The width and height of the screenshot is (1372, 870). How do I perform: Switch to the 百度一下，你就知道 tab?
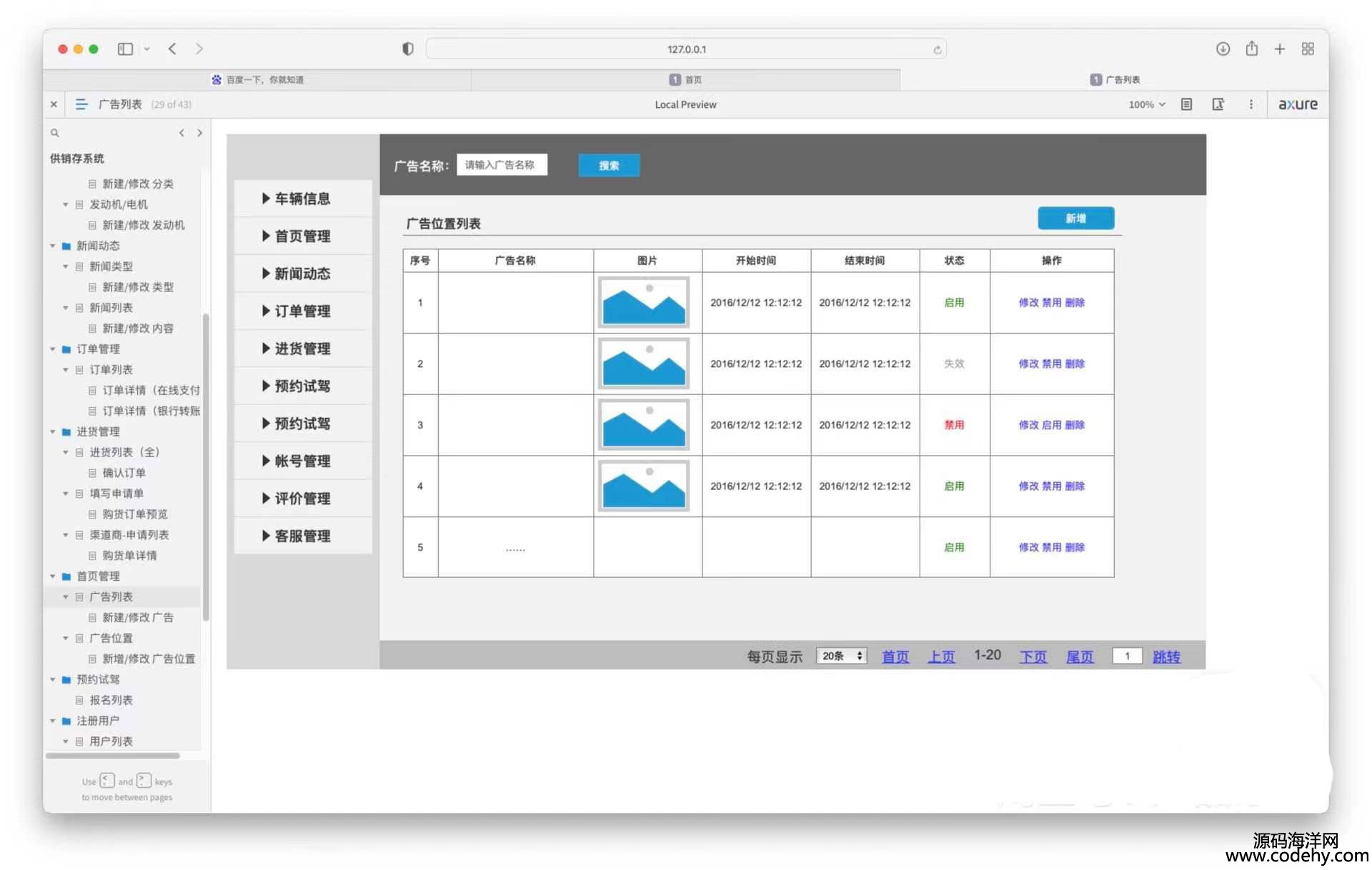(257, 79)
